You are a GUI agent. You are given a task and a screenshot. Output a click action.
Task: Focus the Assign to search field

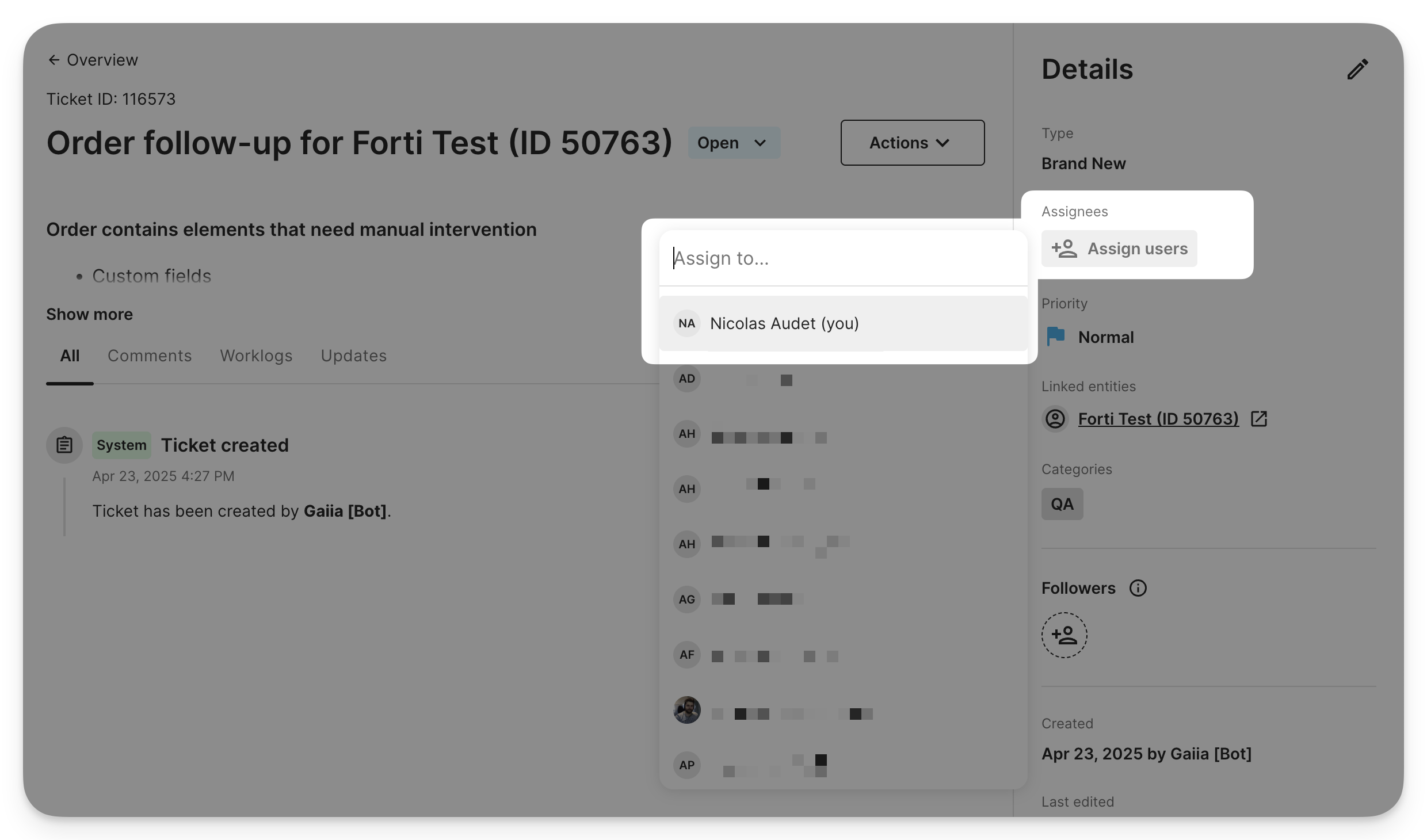click(843, 258)
